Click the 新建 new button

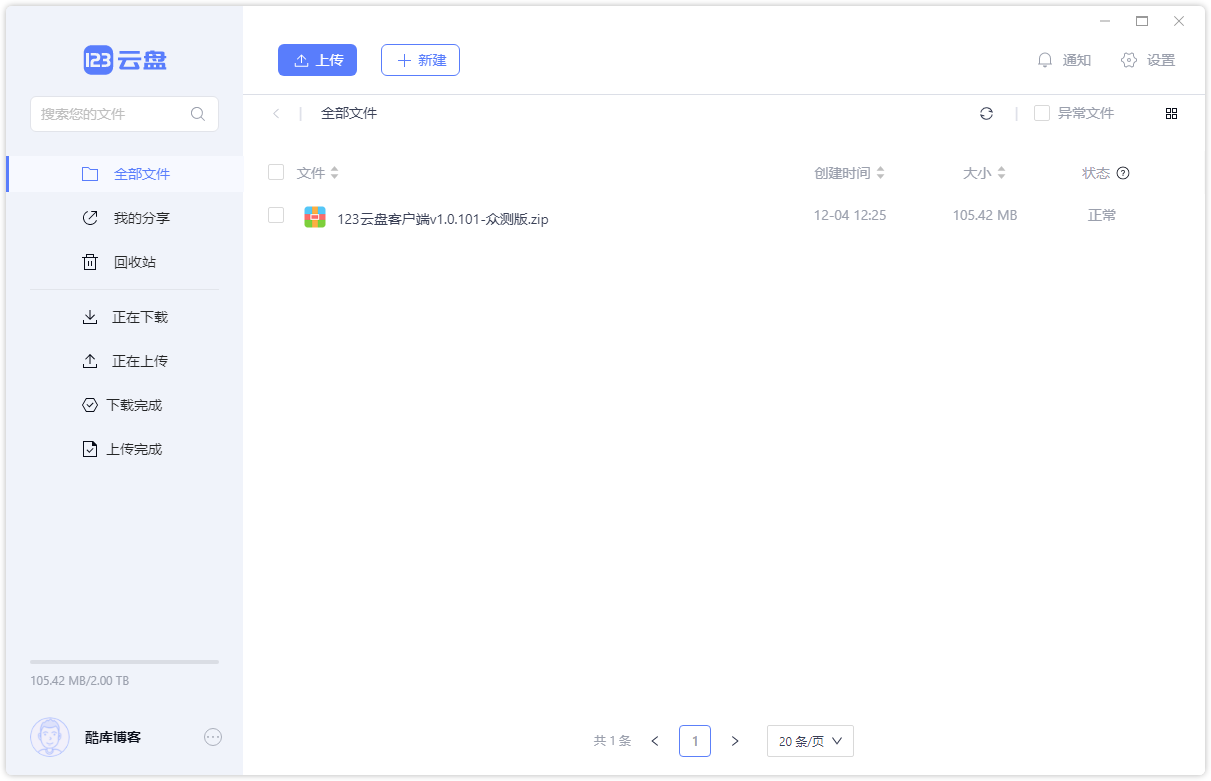420,60
